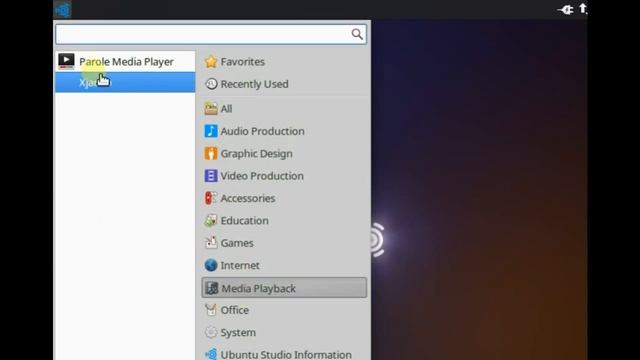
Task: Select the highlighted Xjadeo entry
Action: click(x=125, y=82)
